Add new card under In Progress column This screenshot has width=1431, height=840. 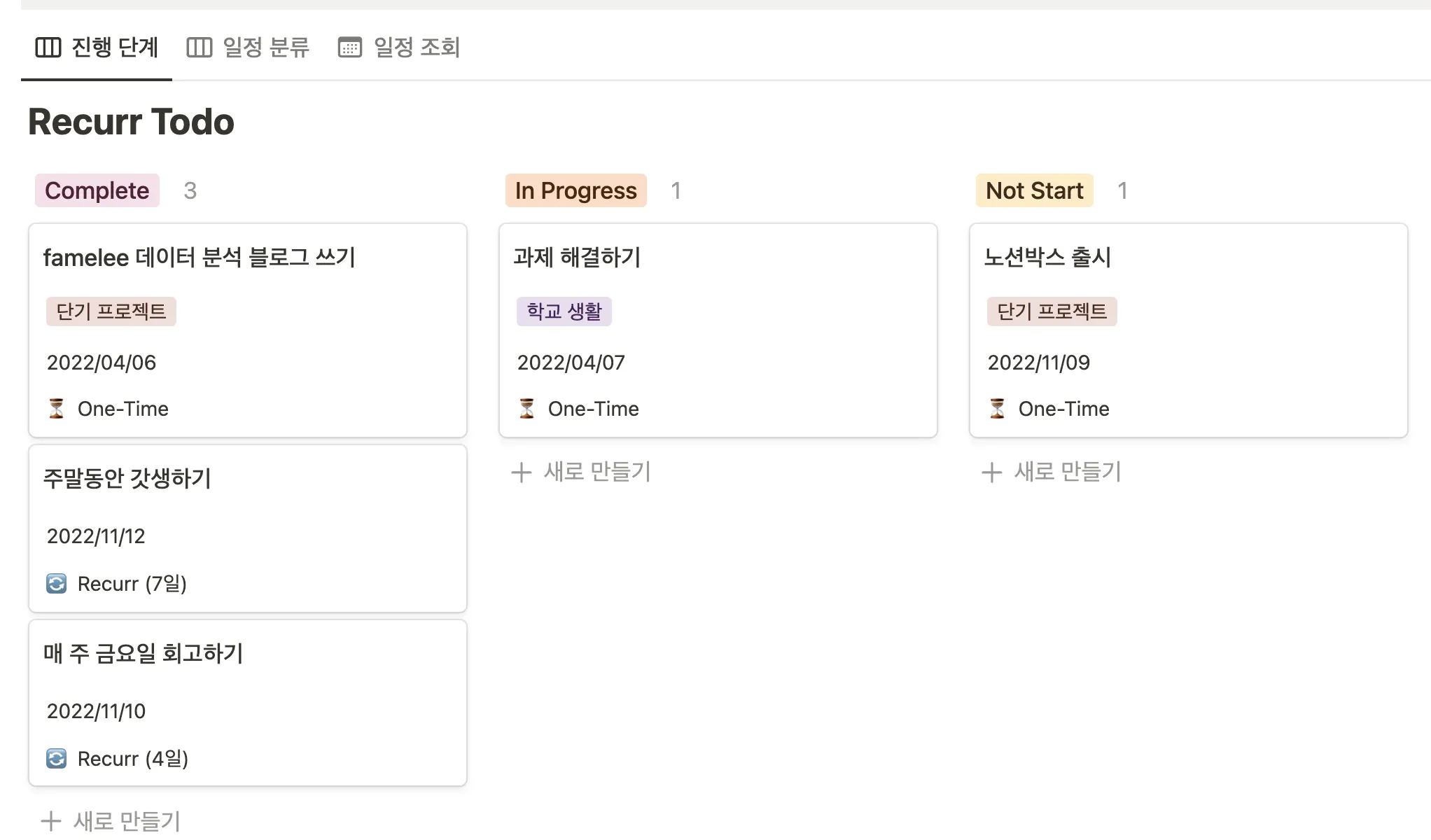(582, 472)
